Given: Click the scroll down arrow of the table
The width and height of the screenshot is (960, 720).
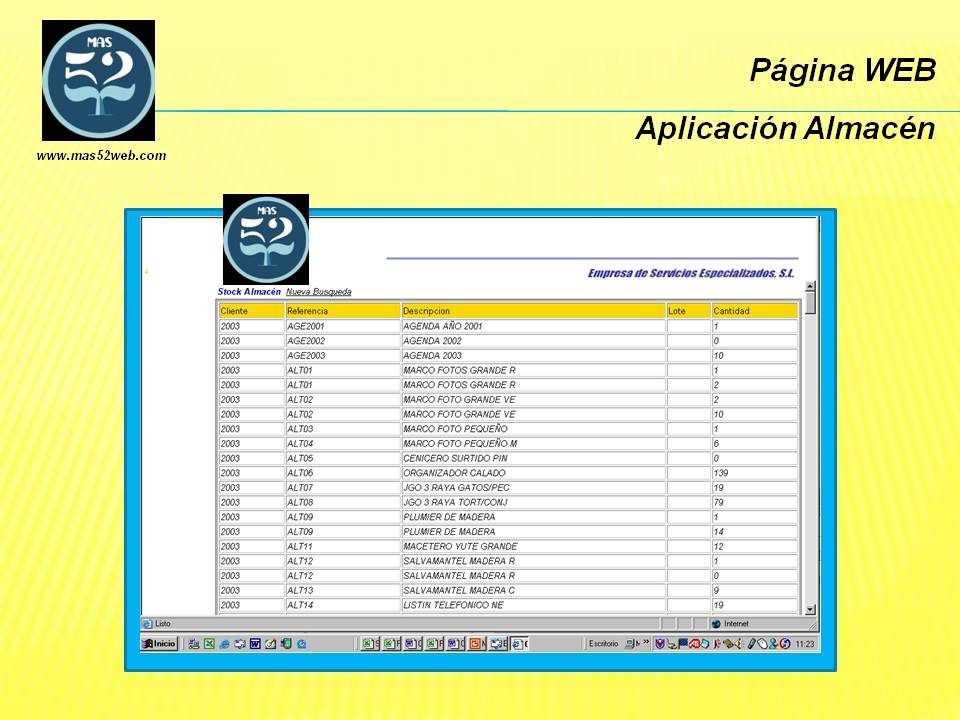Looking at the screenshot, I should click(x=810, y=609).
